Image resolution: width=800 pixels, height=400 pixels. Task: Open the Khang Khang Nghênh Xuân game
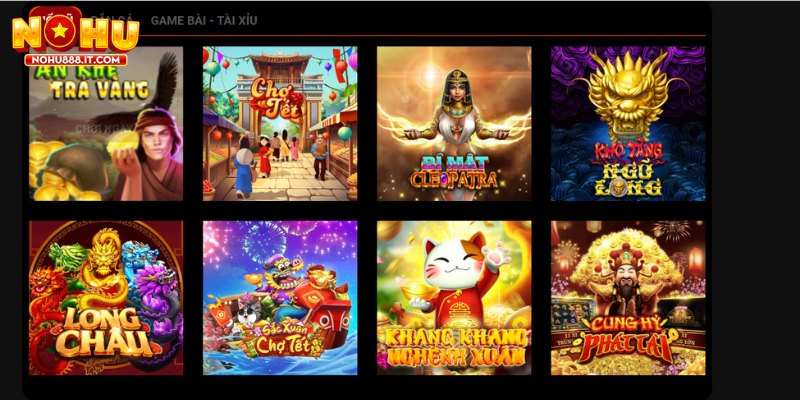pyautogui.click(x=454, y=298)
